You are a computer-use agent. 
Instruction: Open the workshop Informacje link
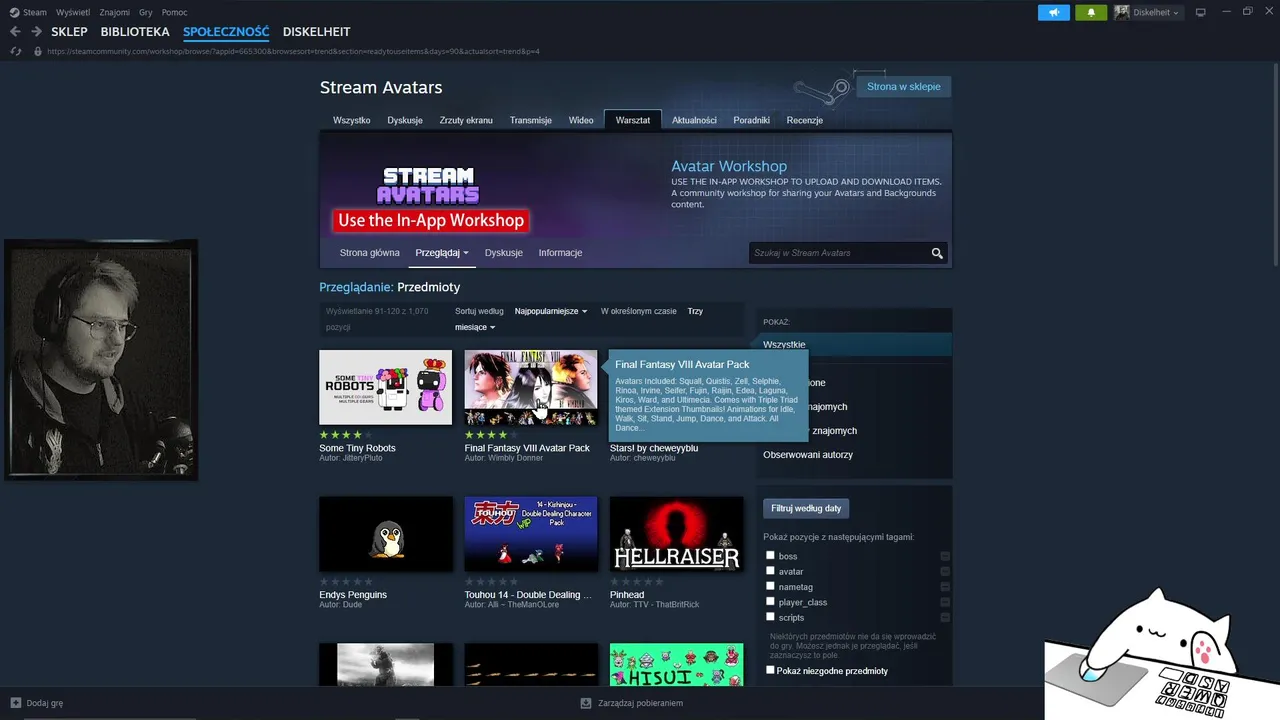[x=560, y=253]
